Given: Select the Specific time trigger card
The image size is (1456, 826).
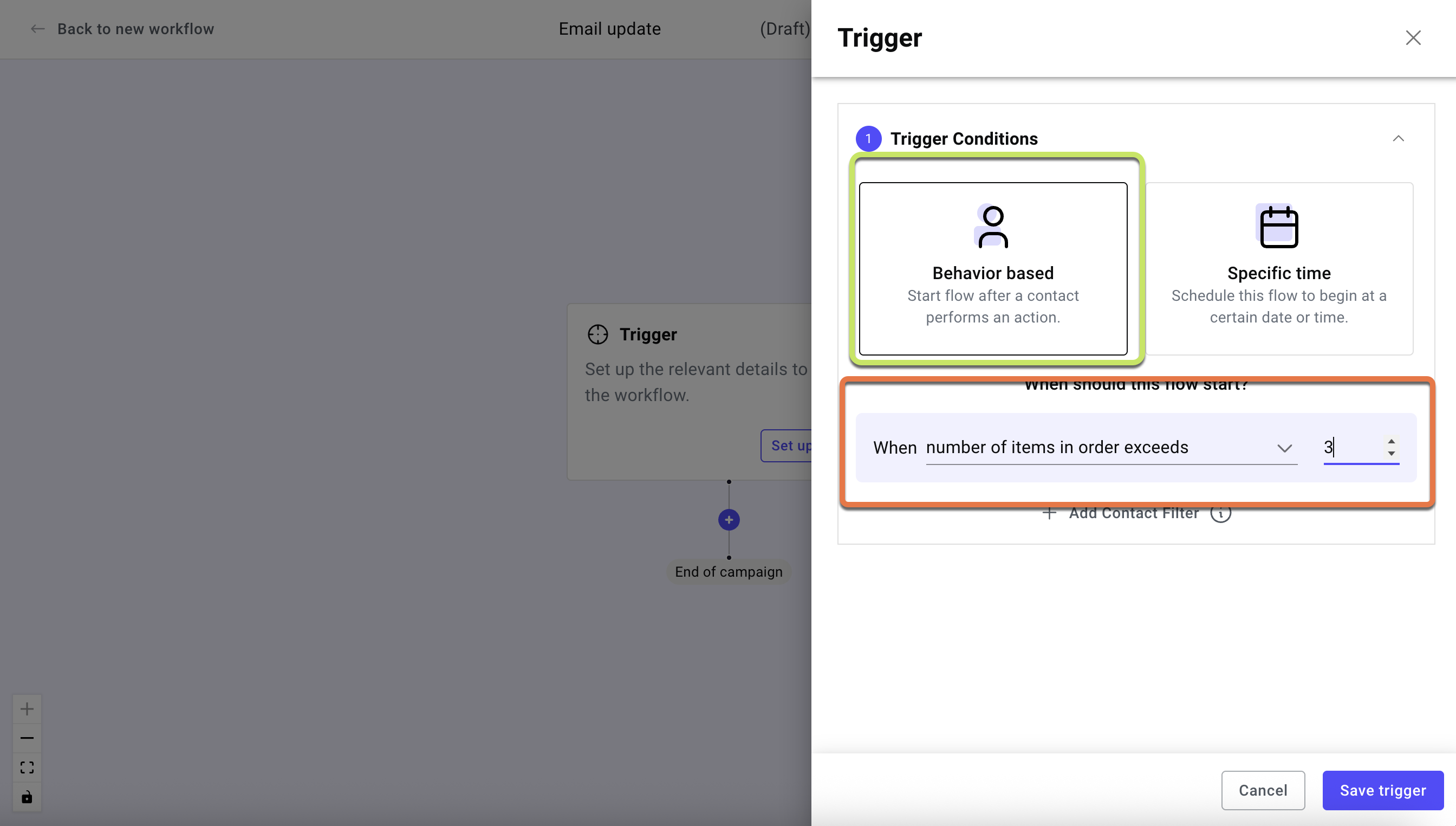Looking at the screenshot, I should pyautogui.click(x=1278, y=268).
